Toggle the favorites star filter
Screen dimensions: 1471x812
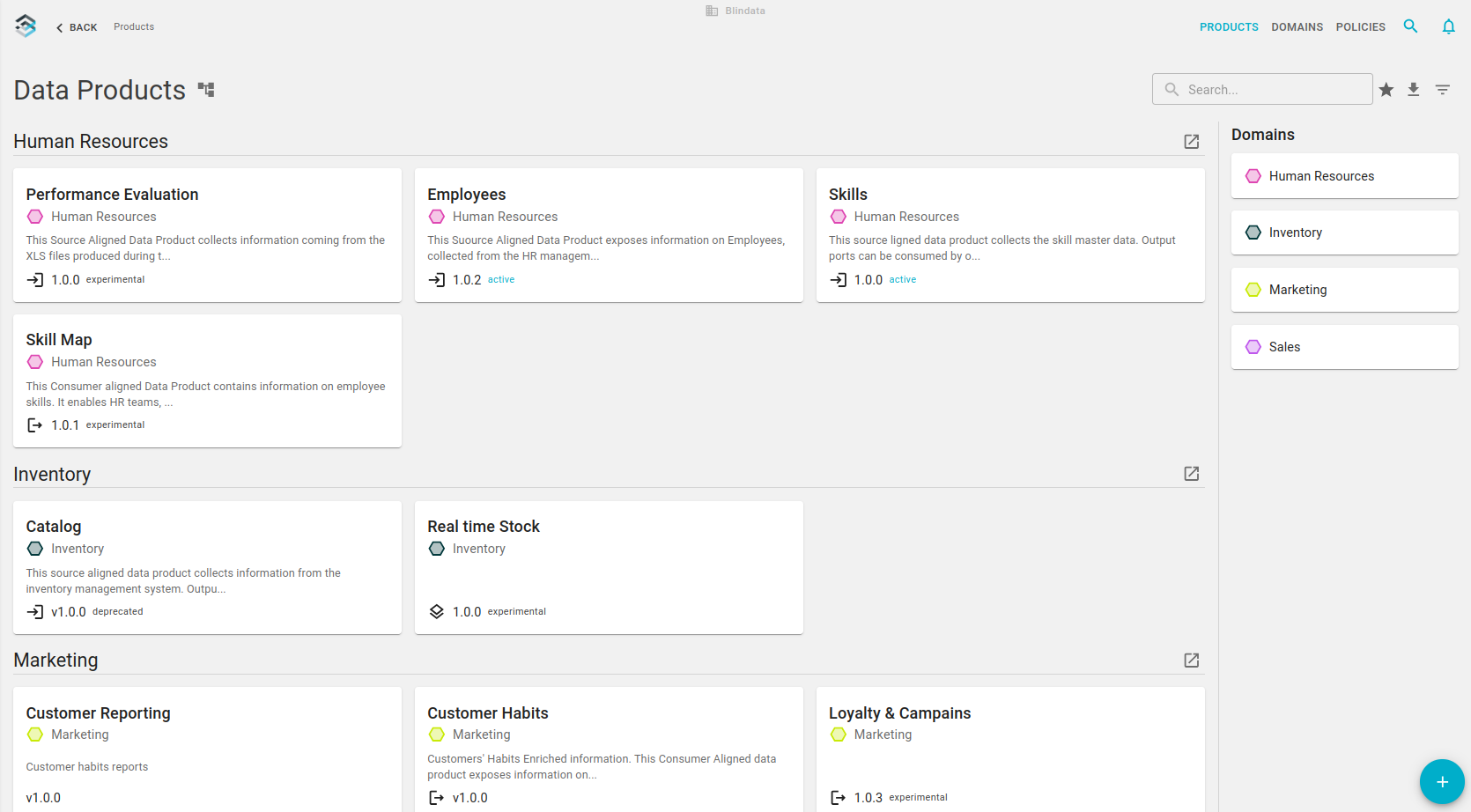tap(1386, 89)
